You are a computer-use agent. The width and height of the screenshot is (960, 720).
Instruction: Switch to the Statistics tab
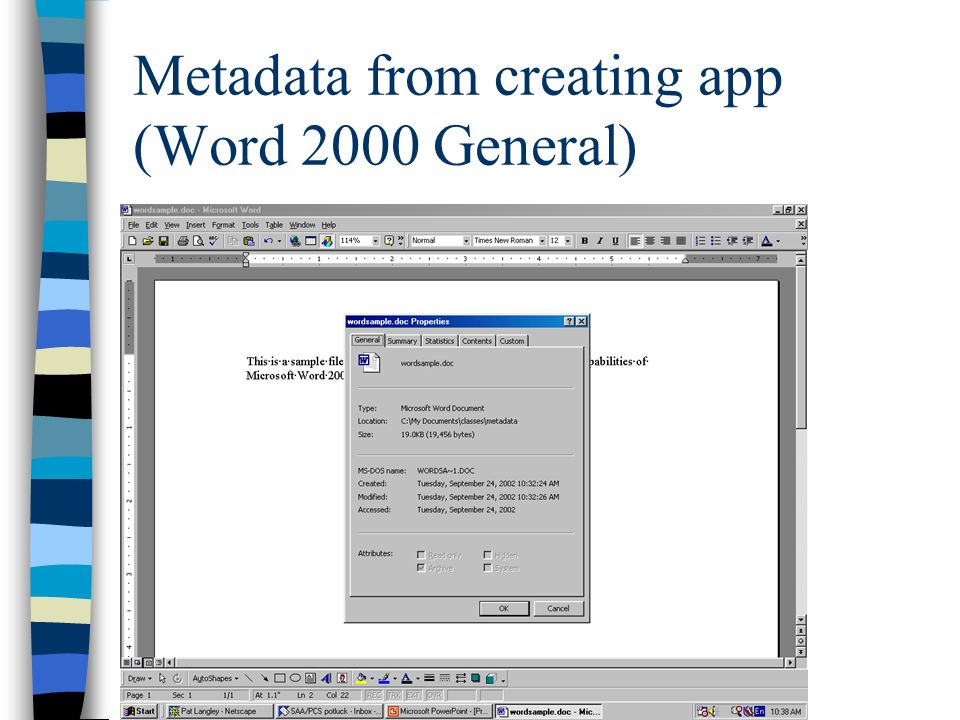[440, 341]
